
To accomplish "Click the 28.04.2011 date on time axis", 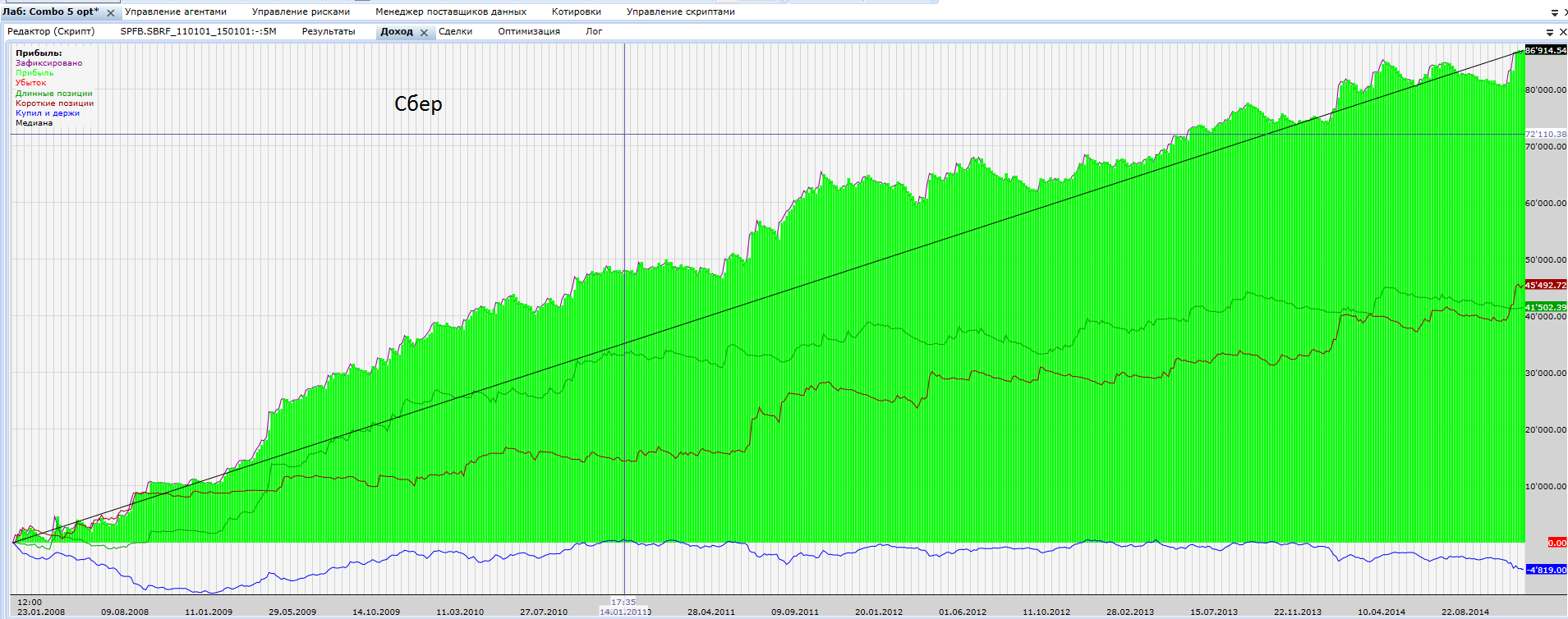I will pyautogui.click(x=711, y=612).
